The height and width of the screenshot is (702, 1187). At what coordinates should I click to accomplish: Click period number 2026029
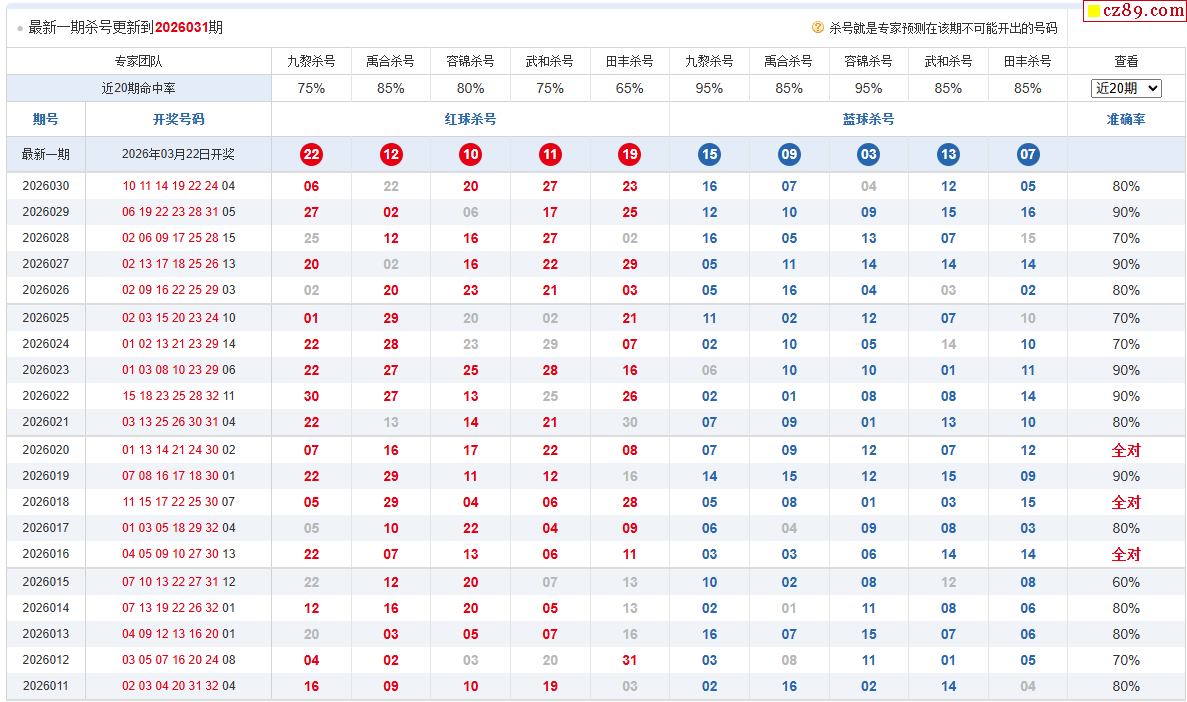[x=45, y=212]
